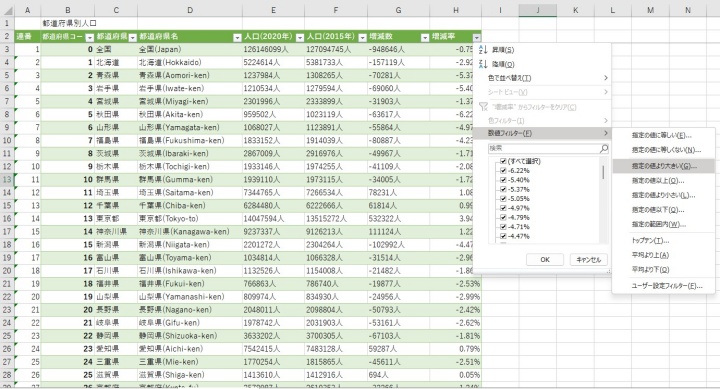Uncheck the -5.37% filter value
This screenshot has height=389, width=720.
(x=503, y=189)
